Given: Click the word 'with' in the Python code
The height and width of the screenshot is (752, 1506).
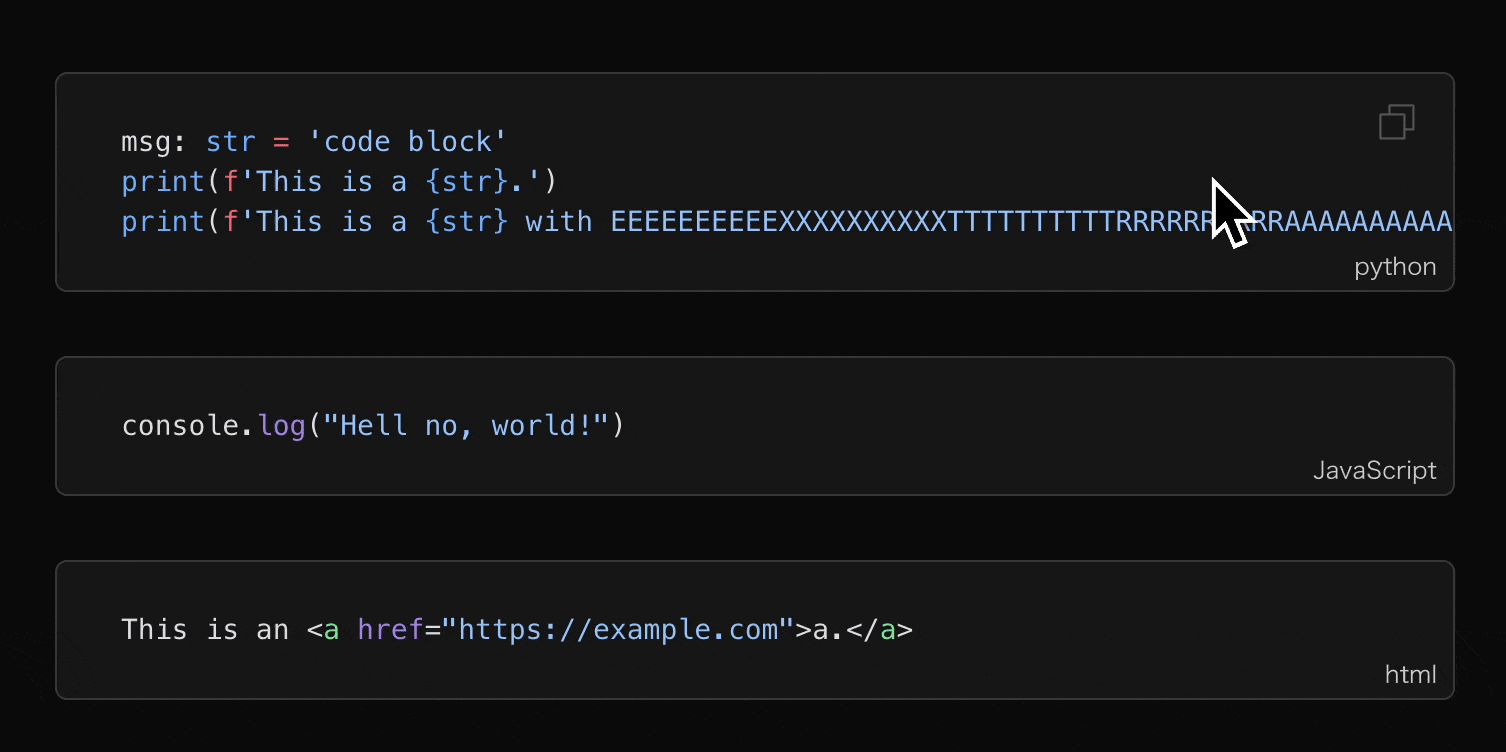Looking at the screenshot, I should [x=558, y=222].
